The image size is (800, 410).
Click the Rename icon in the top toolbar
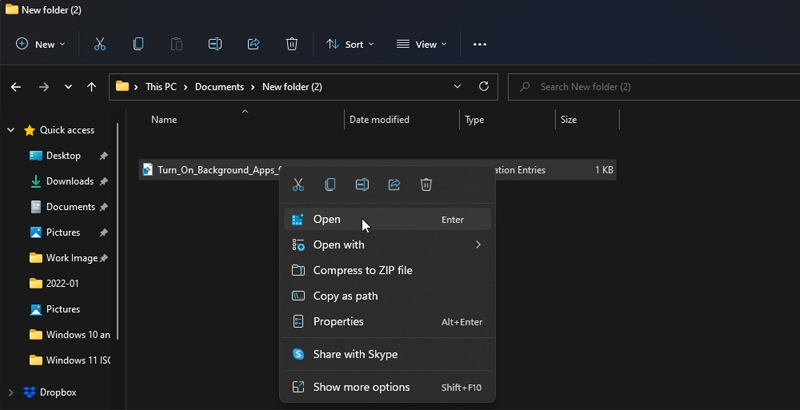point(215,44)
